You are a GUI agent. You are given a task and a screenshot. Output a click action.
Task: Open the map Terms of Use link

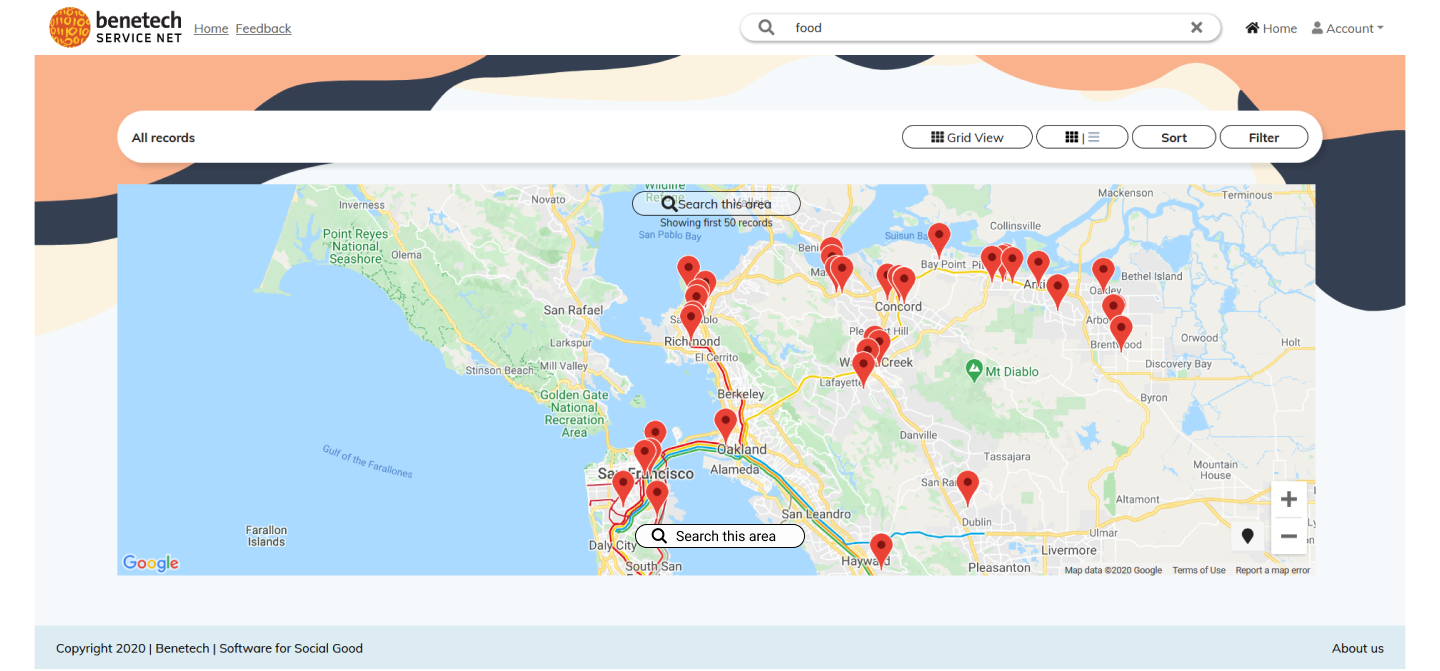click(1199, 570)
